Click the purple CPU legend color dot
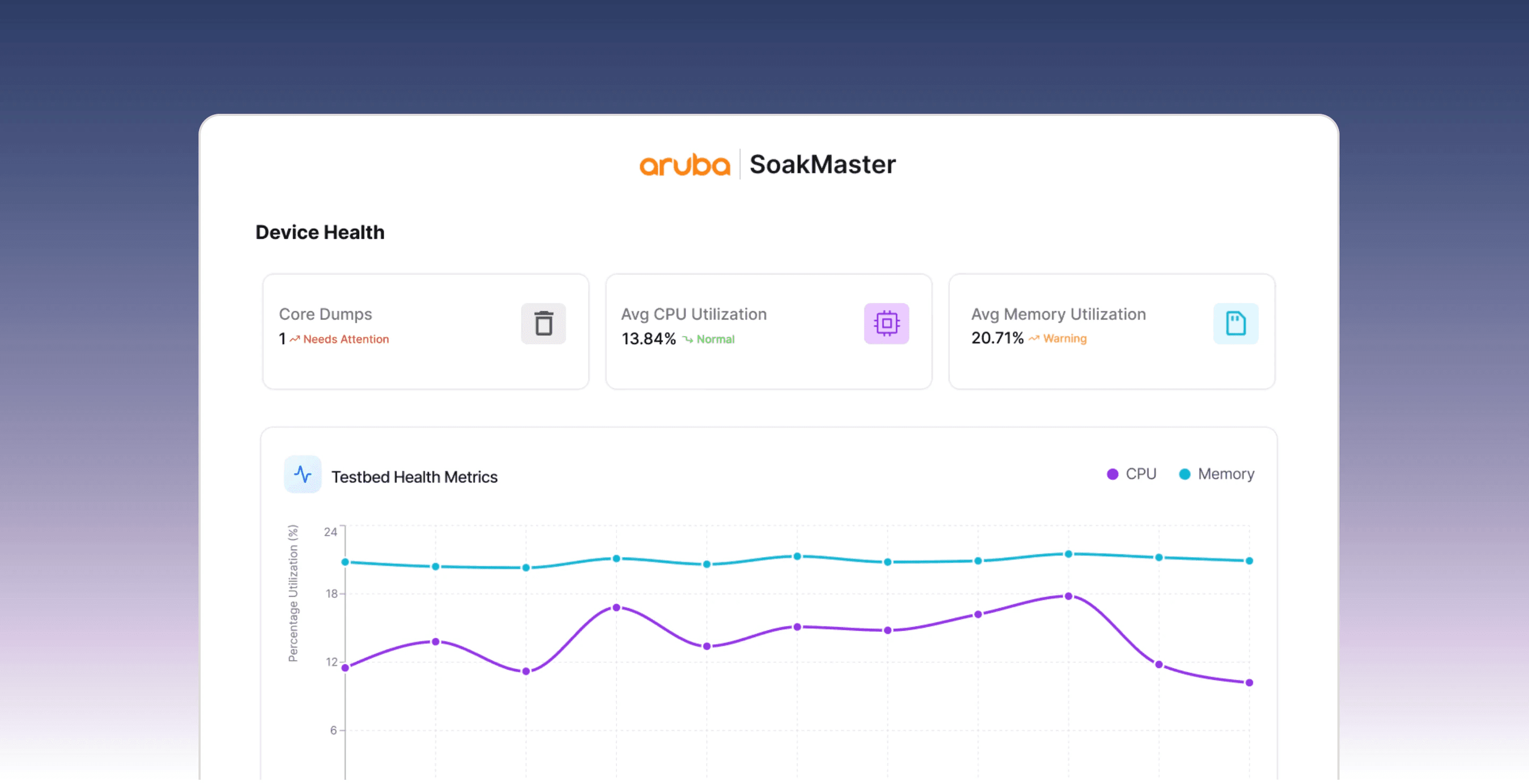Image resolution: width=1529 pixels, height=784 pixels. click(x=1112, y=474)
